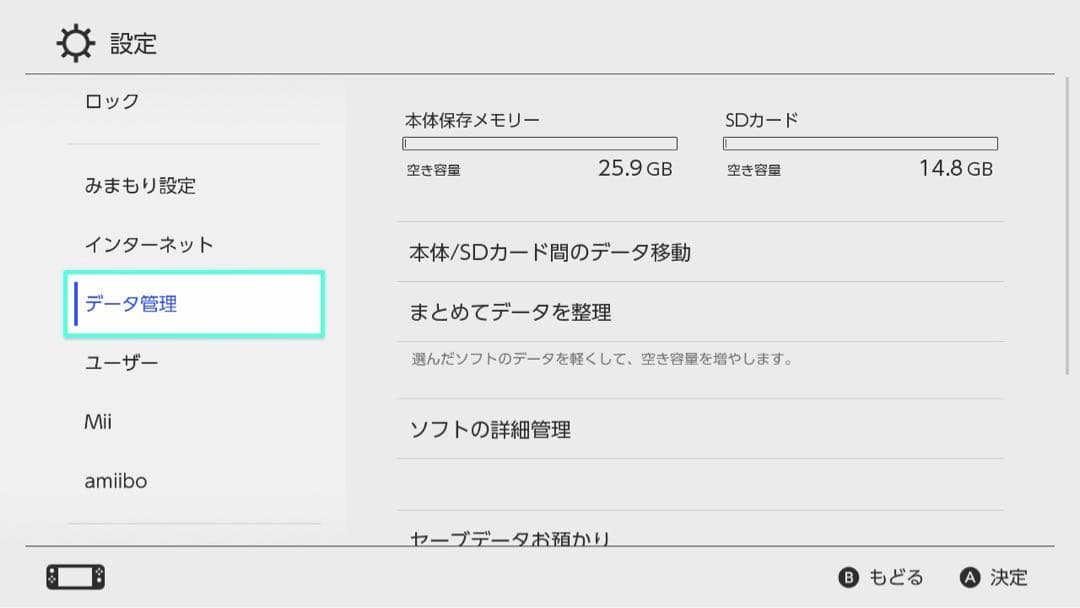Click the Joy-Con controller icon in bottom bar
This screenshot has width=1080, height=608.
[x=73, y=576]
